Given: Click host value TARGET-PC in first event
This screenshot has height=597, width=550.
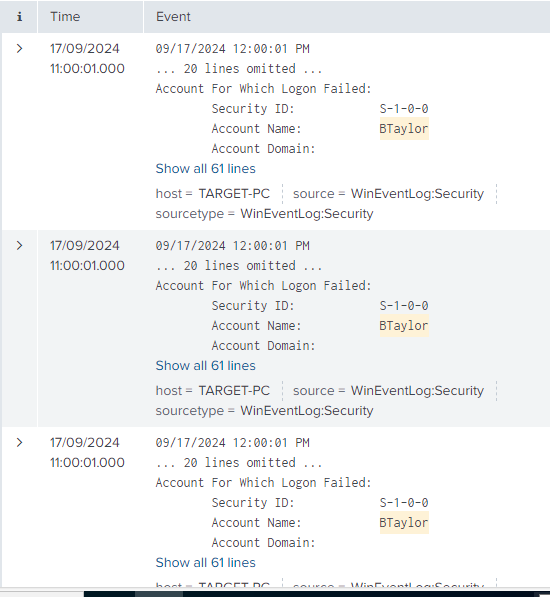Looking at the screenshot, I should 234,193.
